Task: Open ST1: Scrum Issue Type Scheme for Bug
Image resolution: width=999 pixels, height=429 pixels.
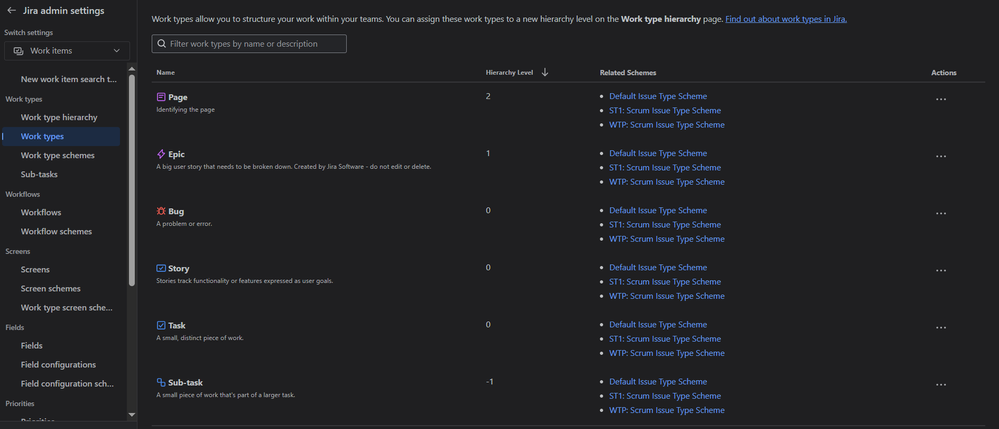Action: [x=665, y=224]
